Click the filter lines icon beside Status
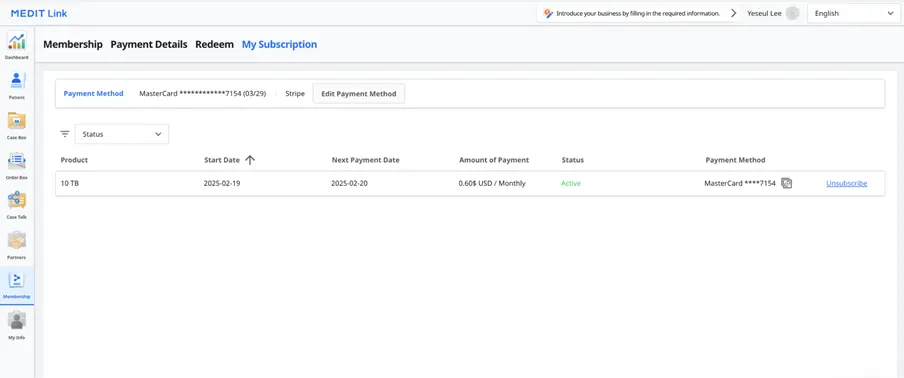This screenshot has height=378, width=904. pos(65,134)
